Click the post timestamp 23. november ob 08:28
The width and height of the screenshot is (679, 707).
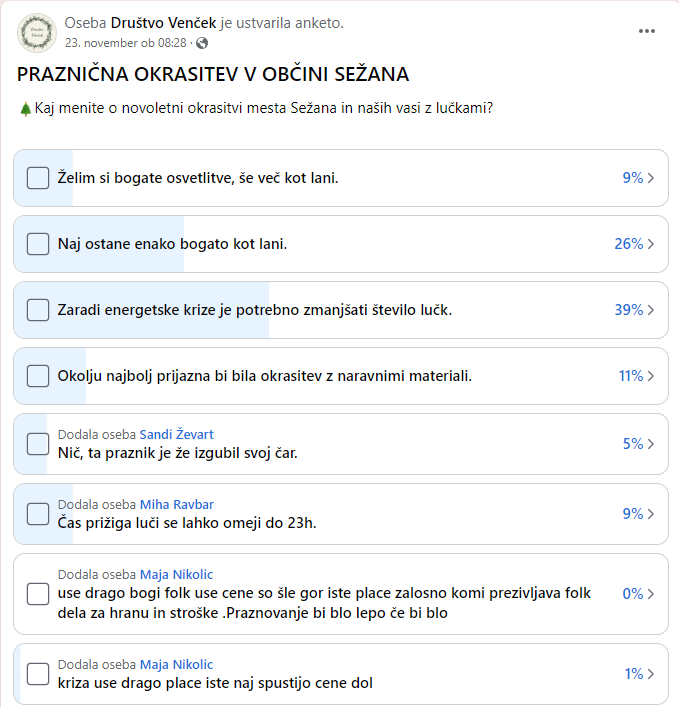pyautogui.click(x=125, y=43)
